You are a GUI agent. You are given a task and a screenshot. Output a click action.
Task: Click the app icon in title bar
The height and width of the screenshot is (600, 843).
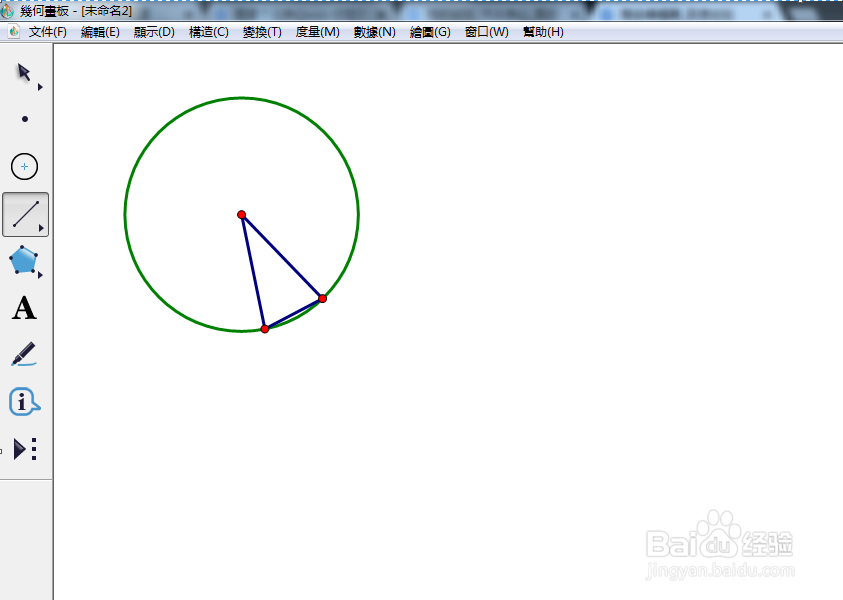pos(7,11)
